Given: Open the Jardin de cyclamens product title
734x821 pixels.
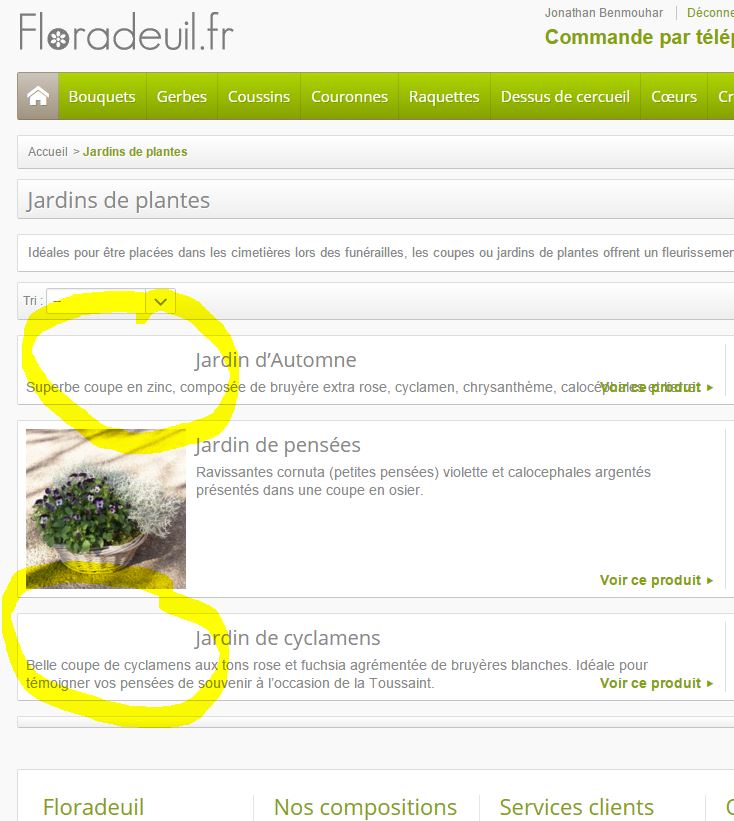Looking at the screenshot, I should tap(287, 638).
